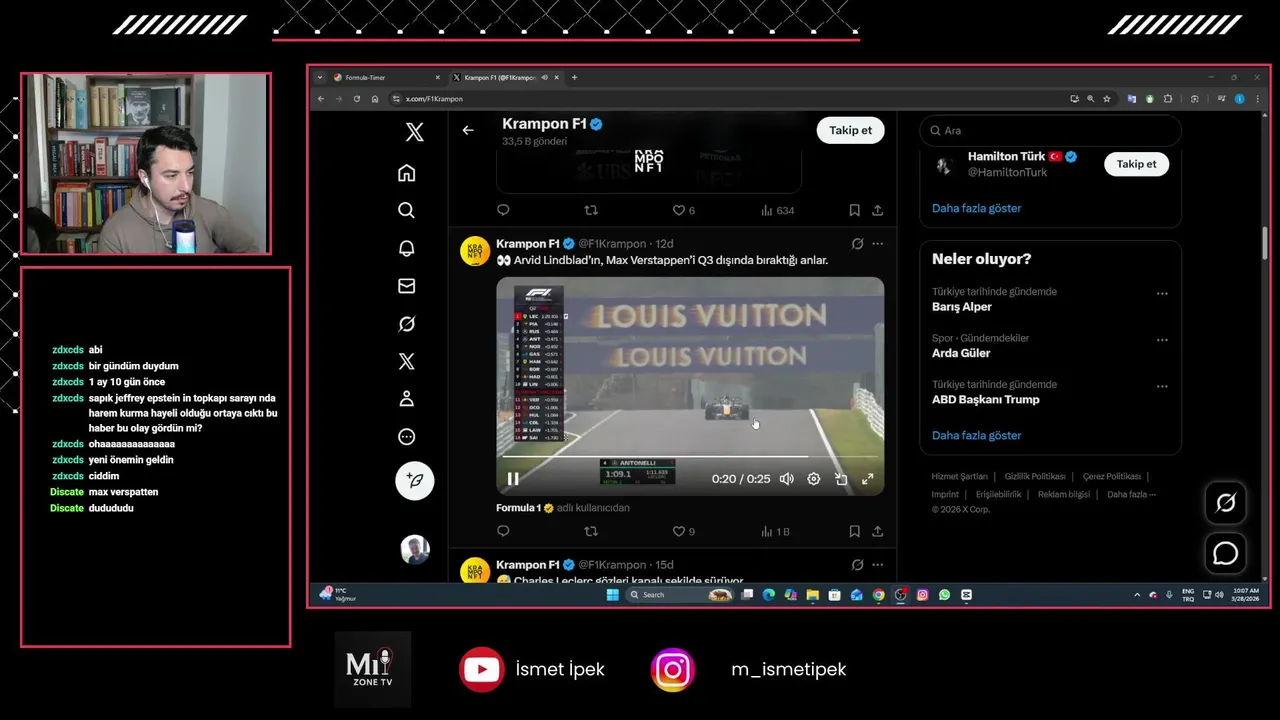The height and width of the screenshot is (720, 1280).
Task: Bookmark this page with the star icon
Action: (1107, 99)
